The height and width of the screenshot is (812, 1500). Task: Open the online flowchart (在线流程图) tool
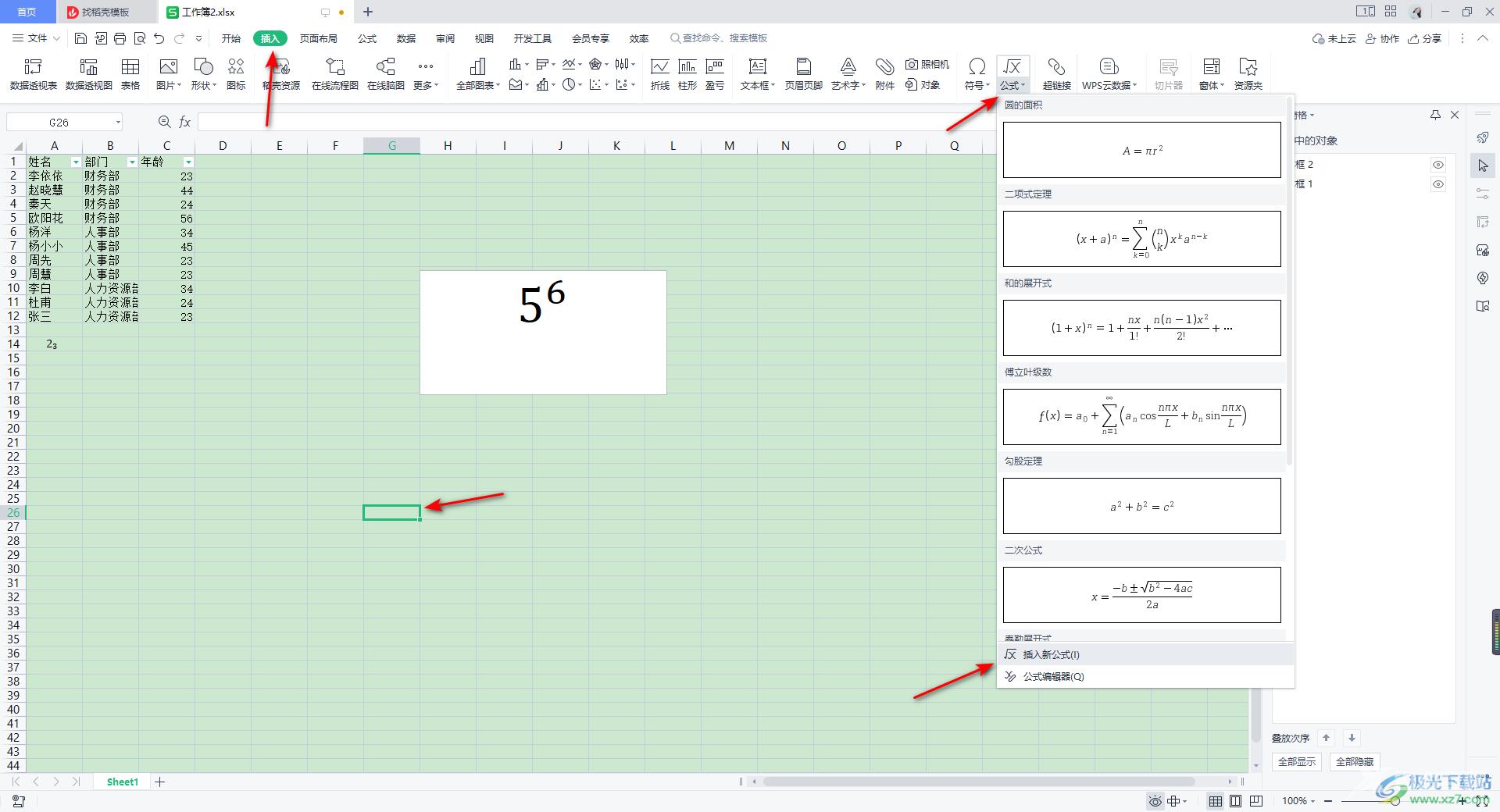(x=334, y=74)
